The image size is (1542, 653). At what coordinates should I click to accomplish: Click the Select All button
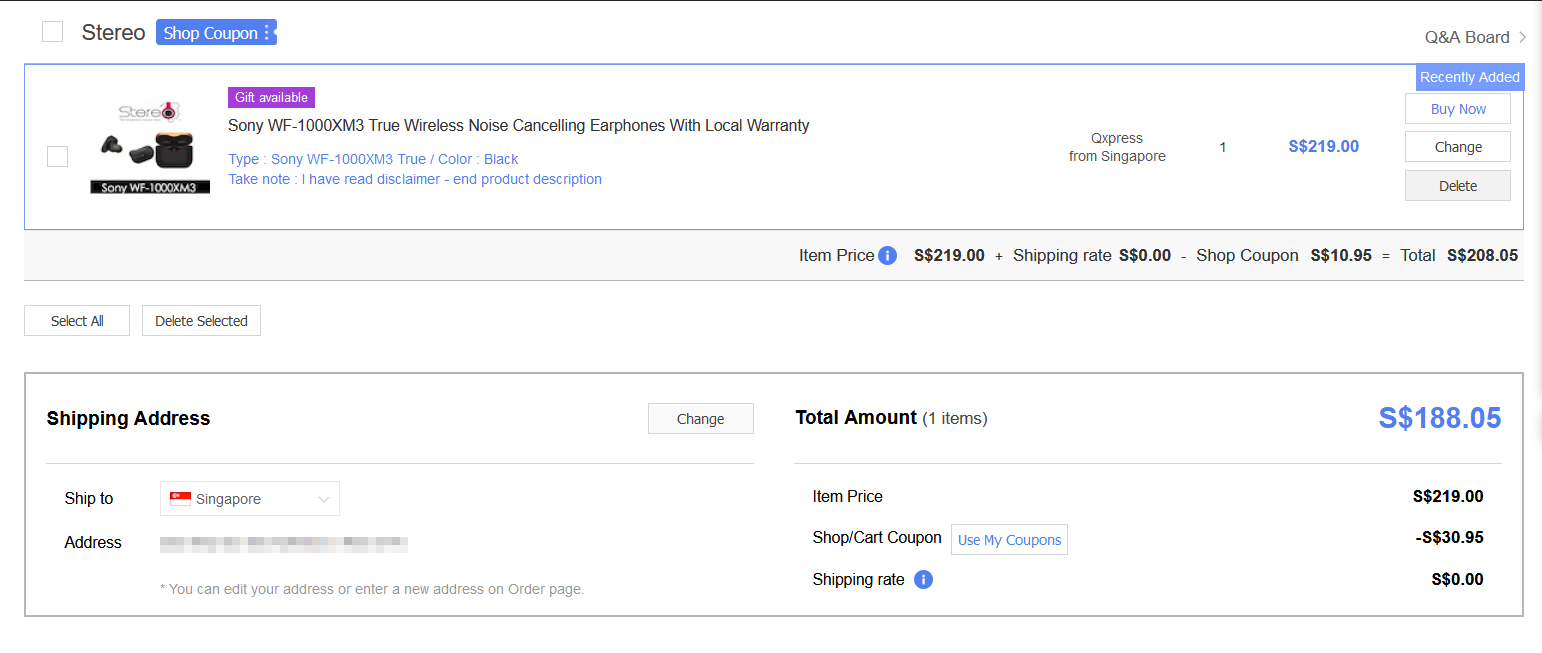pyautogui.click(x=77, y=321)
